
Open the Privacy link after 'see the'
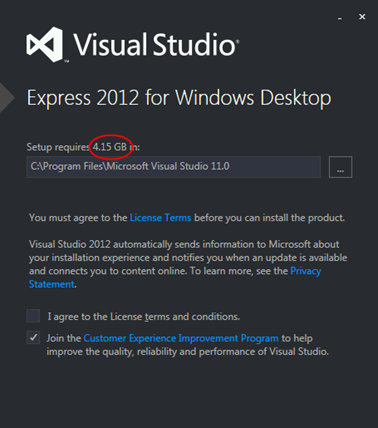305,271
